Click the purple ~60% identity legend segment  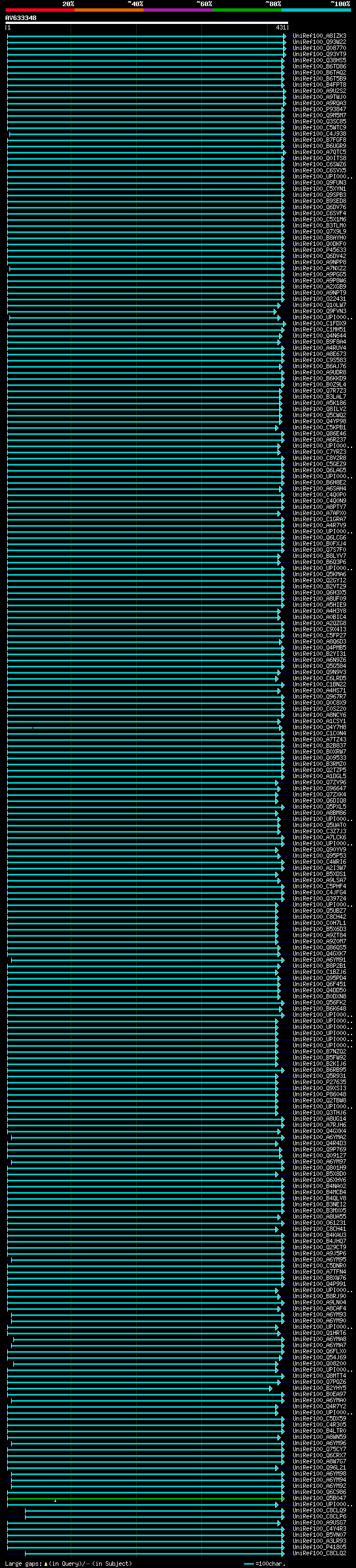(x=179, y=10)
